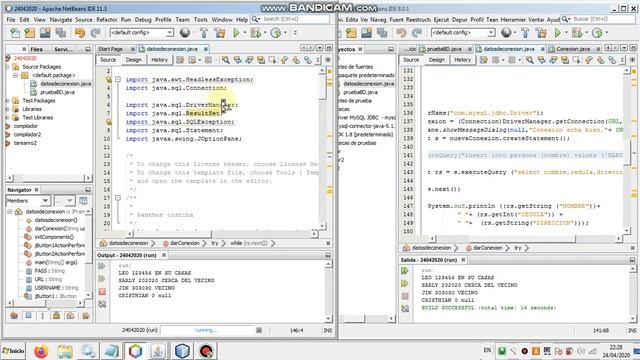Toggle Rectangular Selection in left editor toolbar
The height and width of the screenshot is (360, 640).
pyautogui.click(x=272, y=60)
